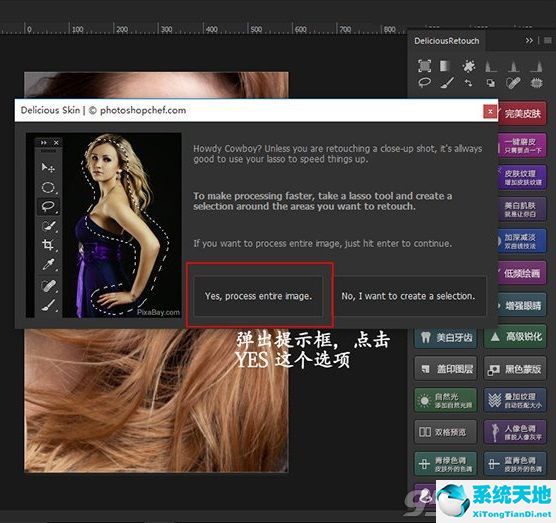Click the 蓝青色调 tone button
Screen dimensions: 556x523
coord(515,464)
